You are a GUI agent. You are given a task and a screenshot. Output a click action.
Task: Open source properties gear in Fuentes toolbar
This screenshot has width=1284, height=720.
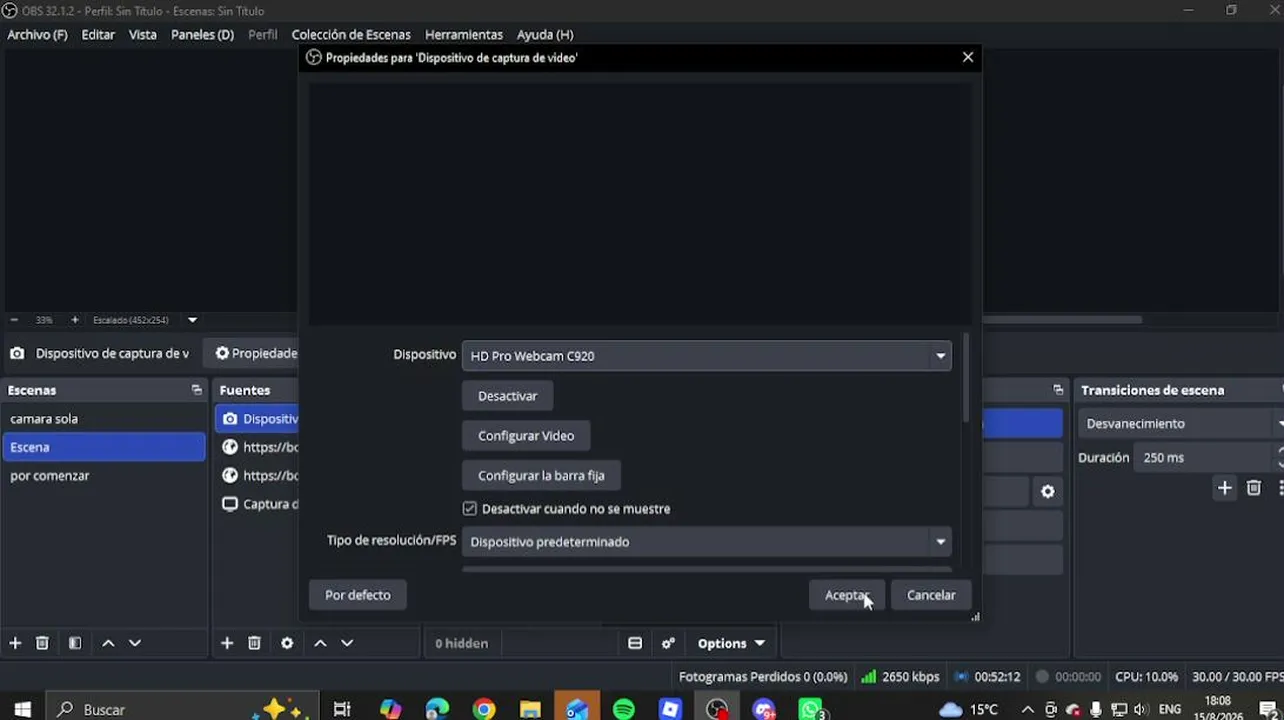(287, 643)
